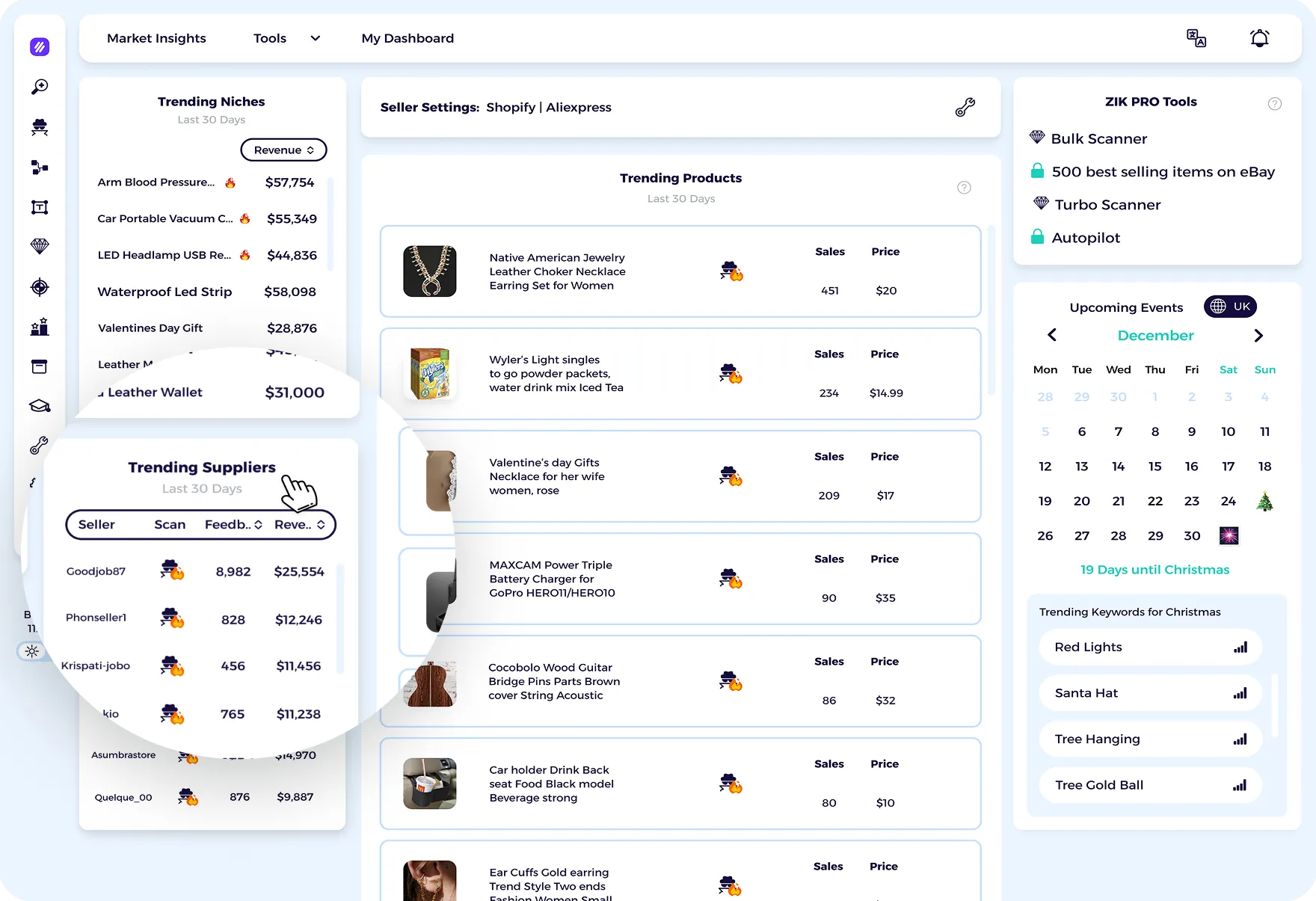Scan the Wyler's Light singles product

731,374
